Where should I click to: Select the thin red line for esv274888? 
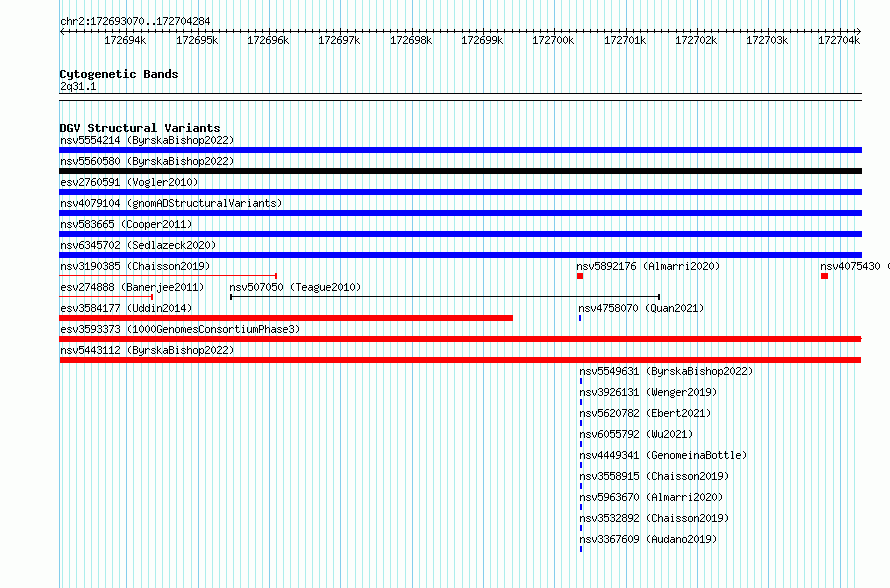[106, 297]
